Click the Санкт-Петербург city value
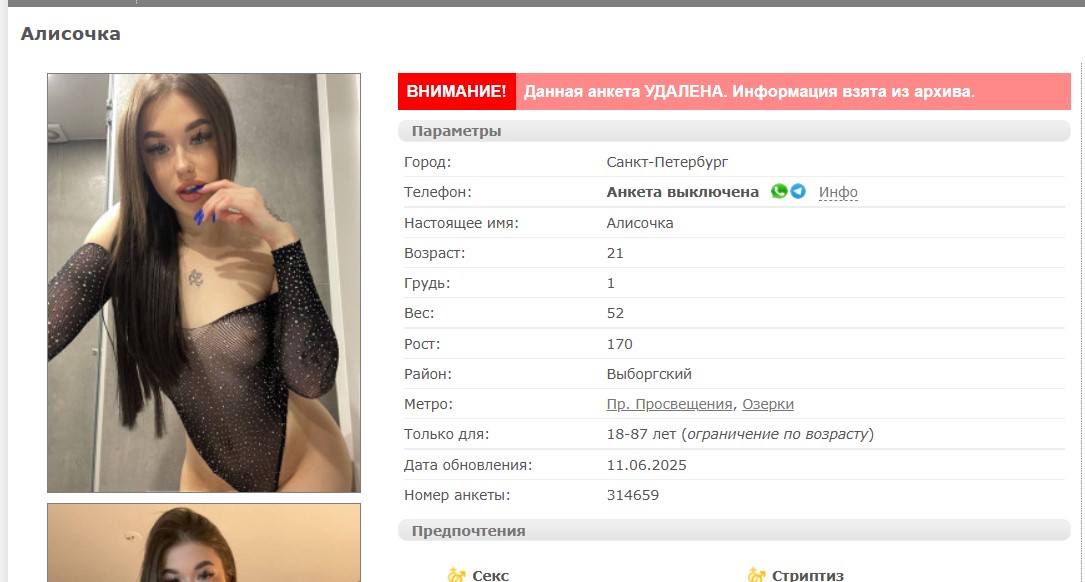 tap(667, 162)
